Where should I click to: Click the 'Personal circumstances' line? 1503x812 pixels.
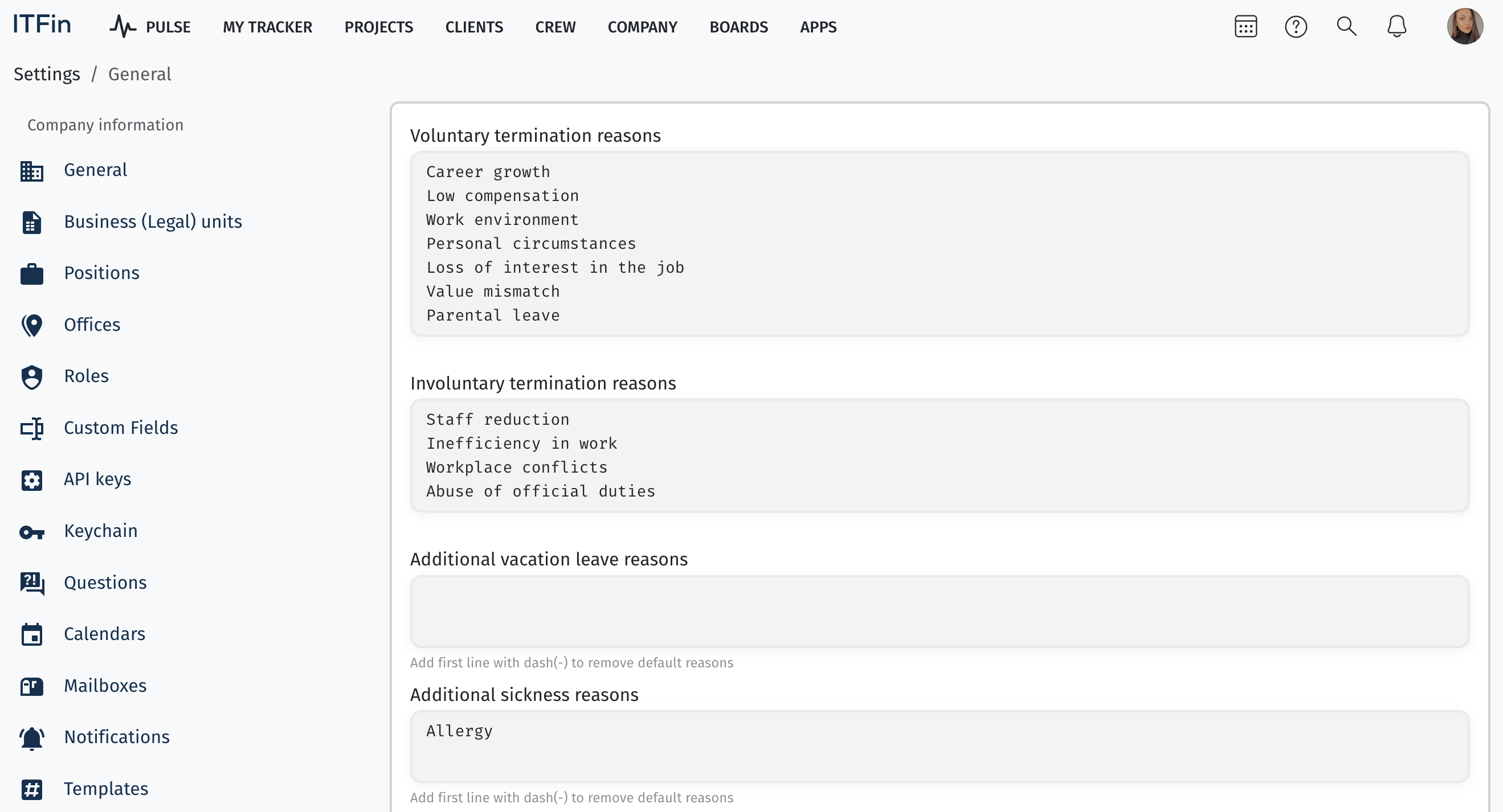(531, 244)
